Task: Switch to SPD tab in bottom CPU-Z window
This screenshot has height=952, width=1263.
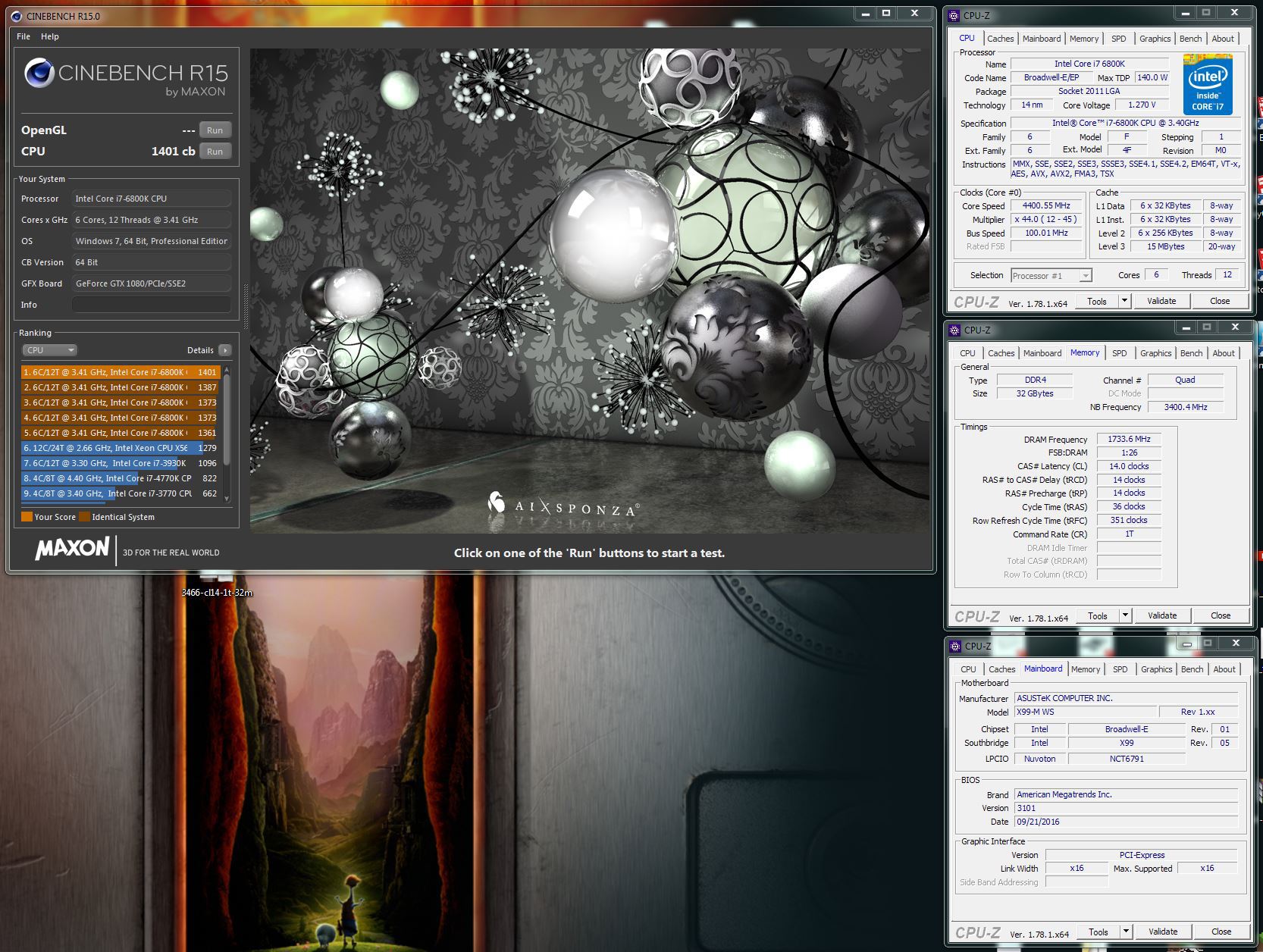Action: (x=1120, y=669)
